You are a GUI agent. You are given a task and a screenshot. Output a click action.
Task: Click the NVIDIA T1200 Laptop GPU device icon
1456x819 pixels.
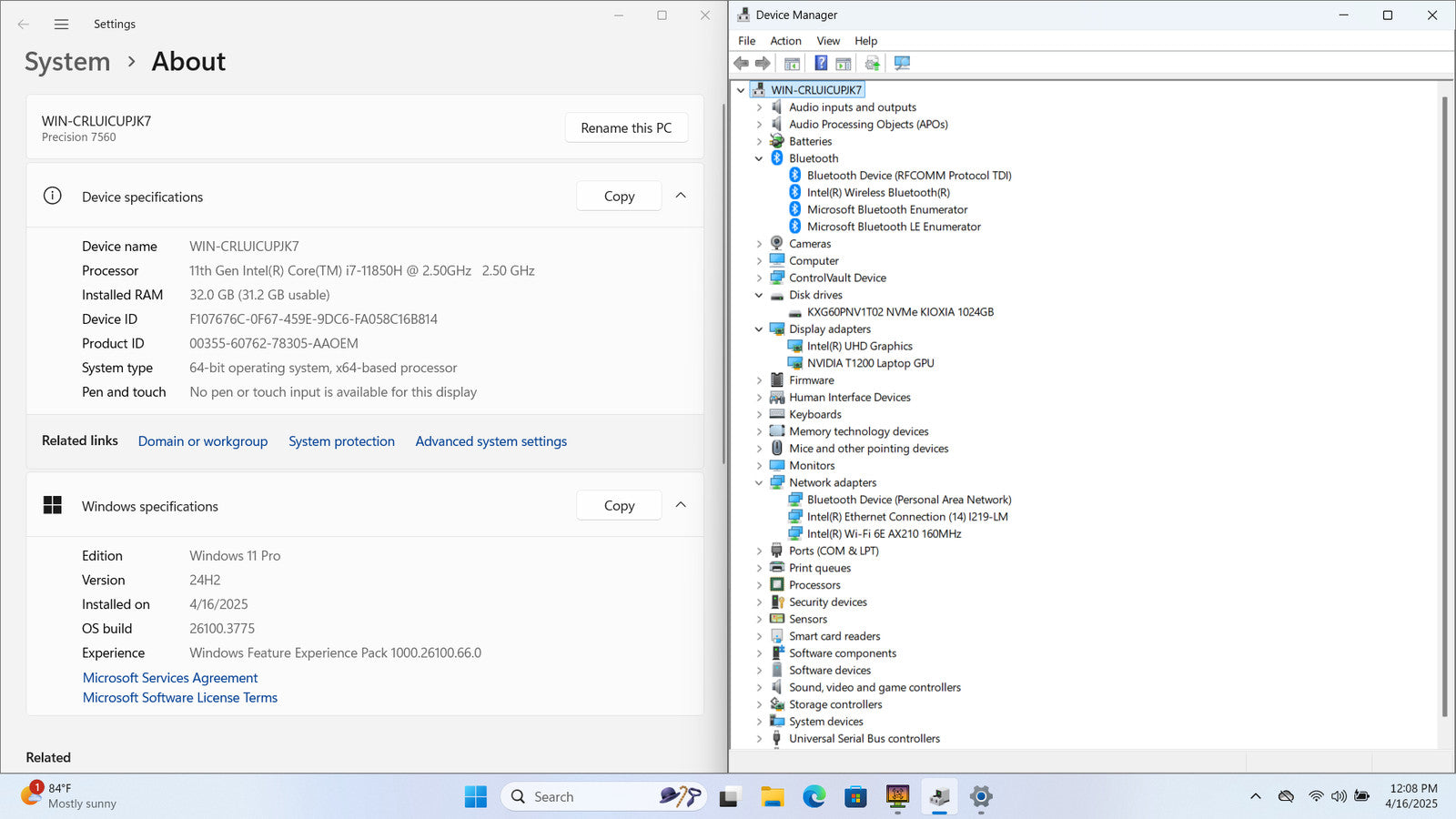[795, 363]
